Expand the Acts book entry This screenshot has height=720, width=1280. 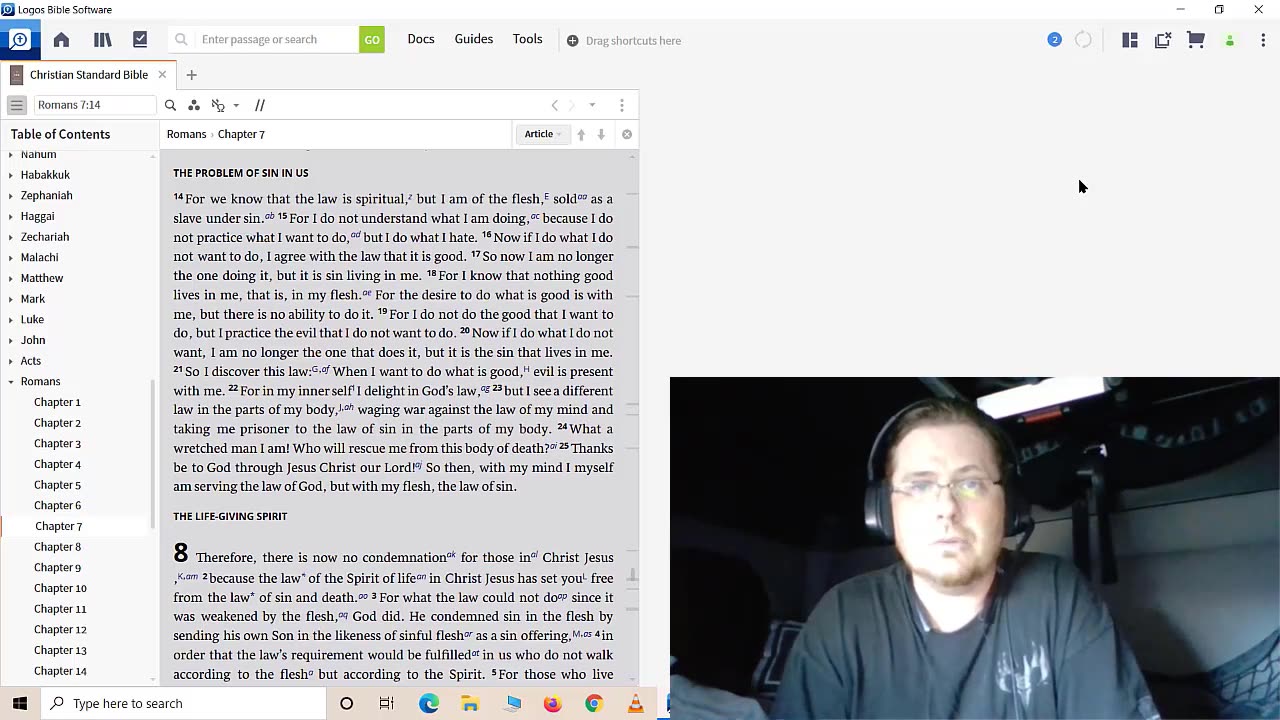[11, 361]
